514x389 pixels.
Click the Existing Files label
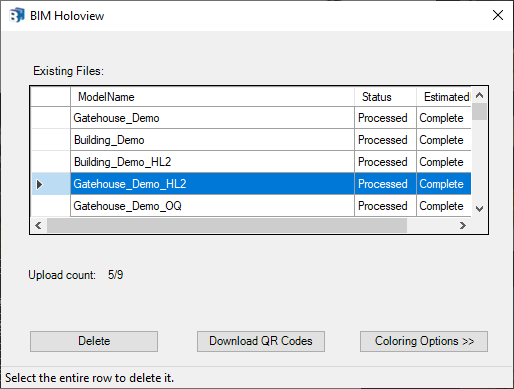(x=69, y=71)
